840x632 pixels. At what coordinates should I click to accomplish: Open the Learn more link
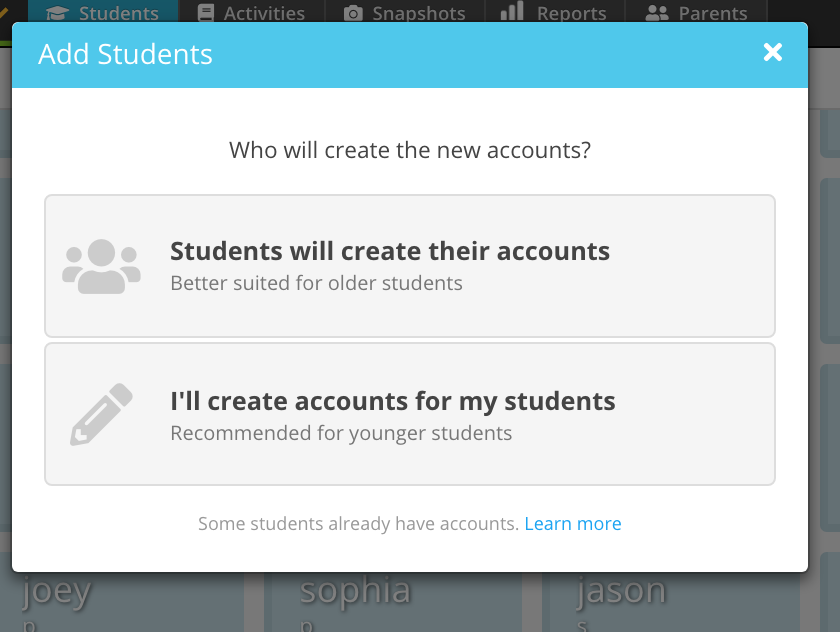click(x=573, y=523)
